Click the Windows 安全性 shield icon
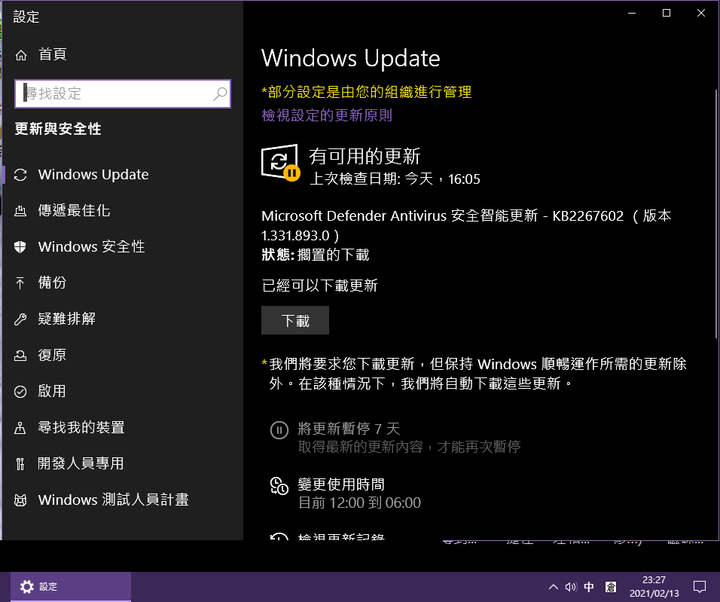 tap(20, 247)
